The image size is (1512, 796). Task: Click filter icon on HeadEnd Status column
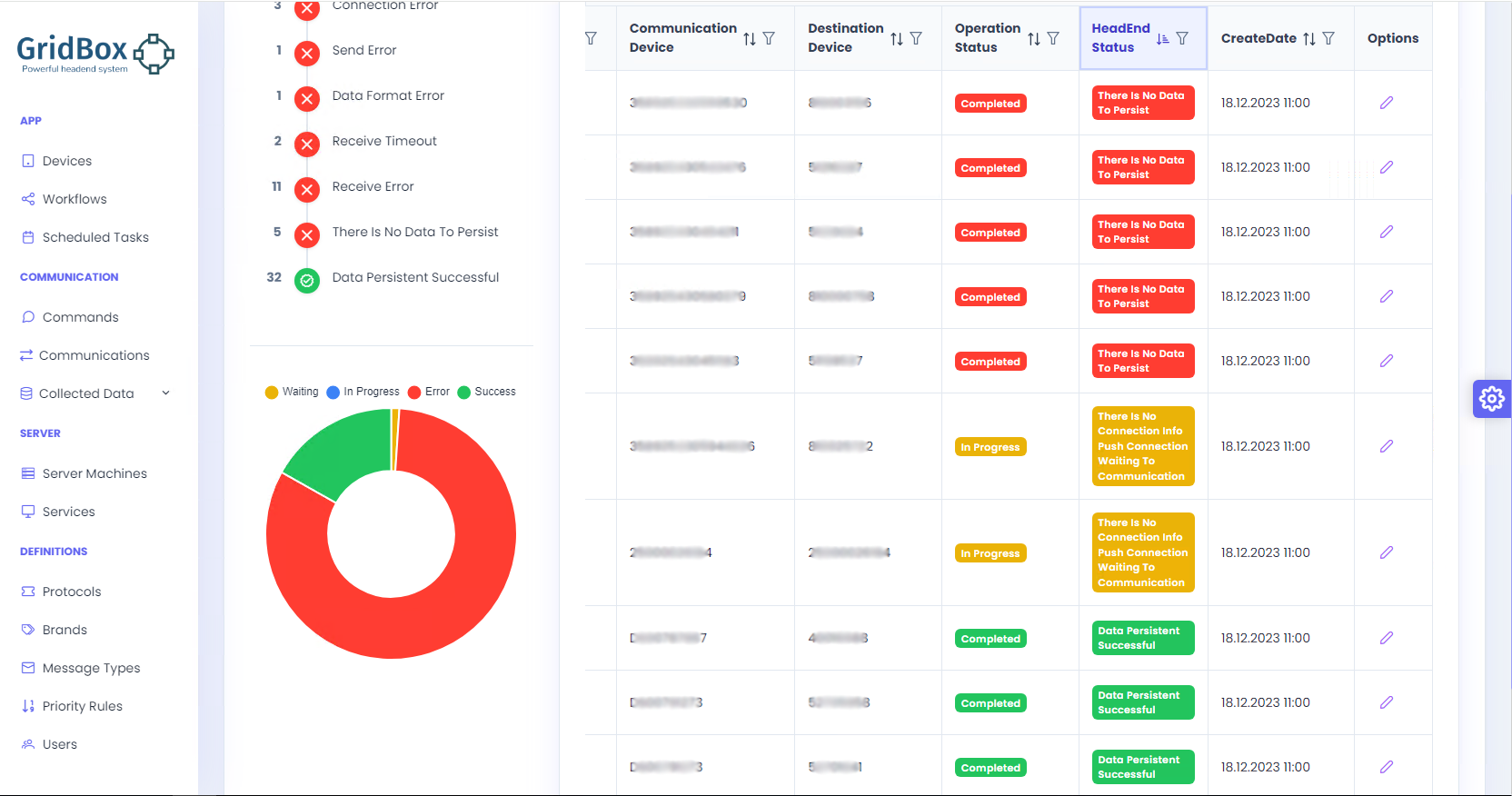[x=1182, y=38]
